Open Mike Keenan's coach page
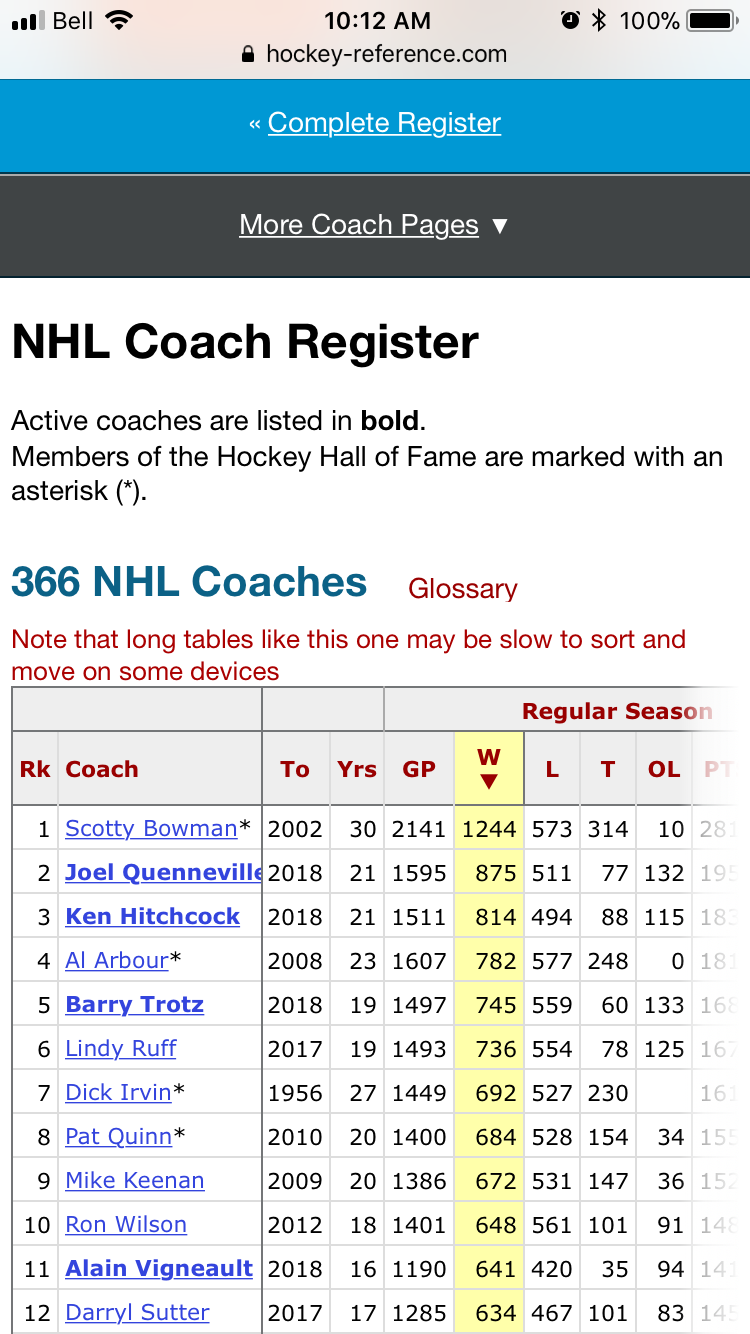The image size is (750, 1334). click(x=135, y=1181)
